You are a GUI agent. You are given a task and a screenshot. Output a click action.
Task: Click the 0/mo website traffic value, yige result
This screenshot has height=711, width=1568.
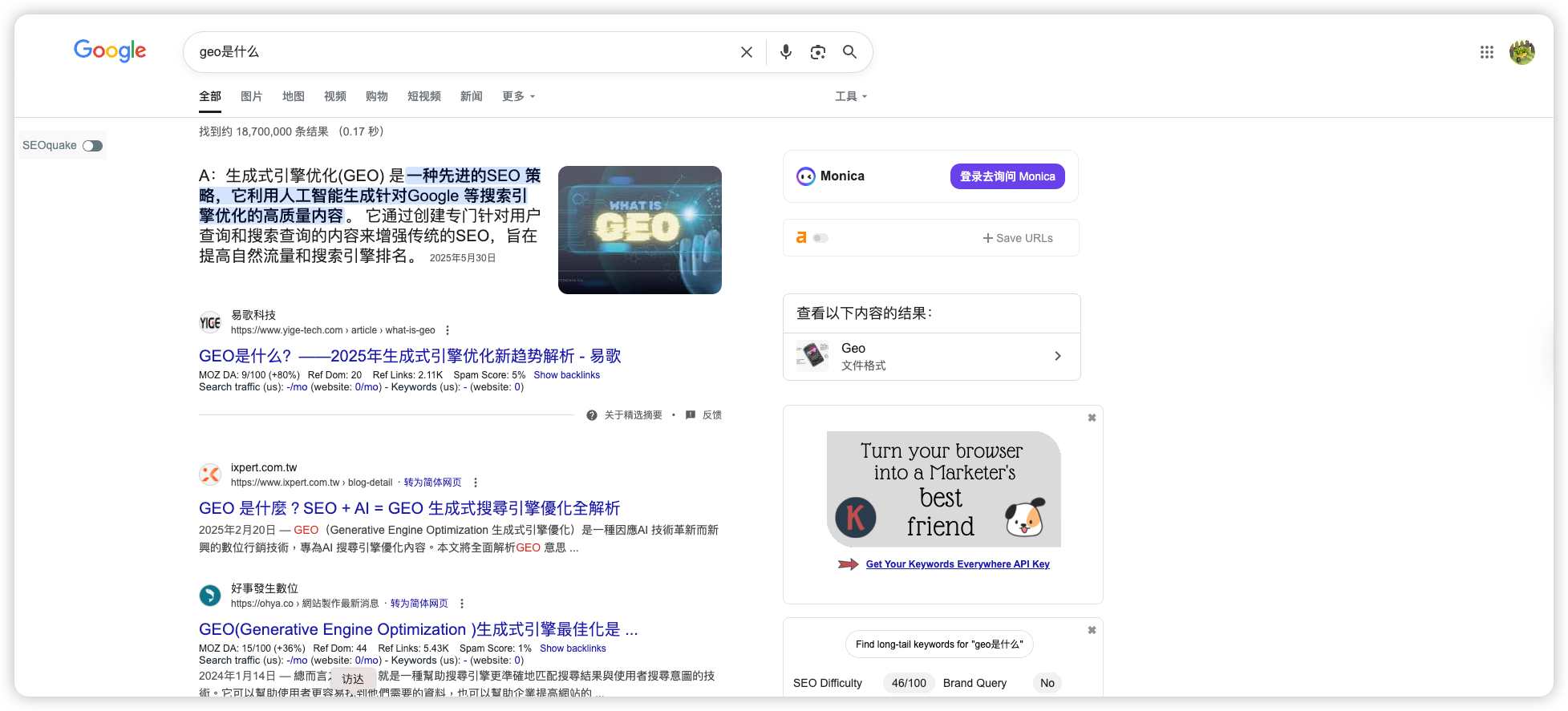(x=367, y=387)
